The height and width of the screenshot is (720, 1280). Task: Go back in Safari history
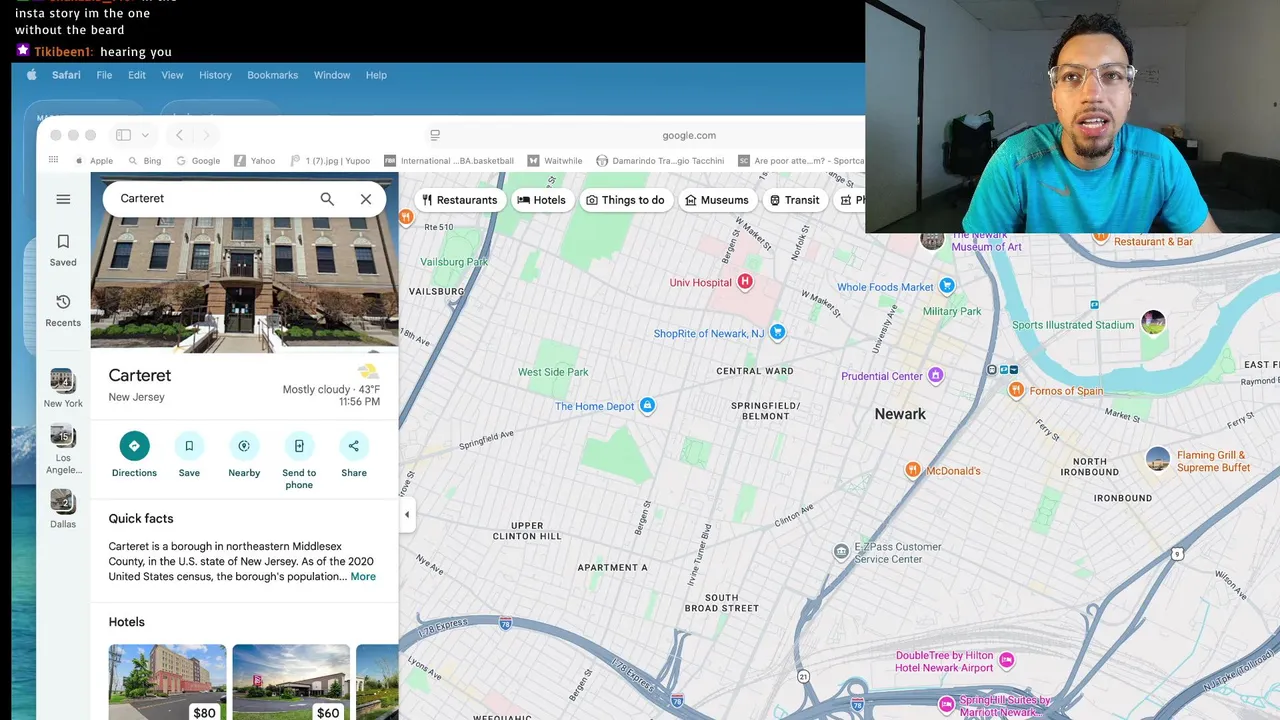(x=179, y=135)
